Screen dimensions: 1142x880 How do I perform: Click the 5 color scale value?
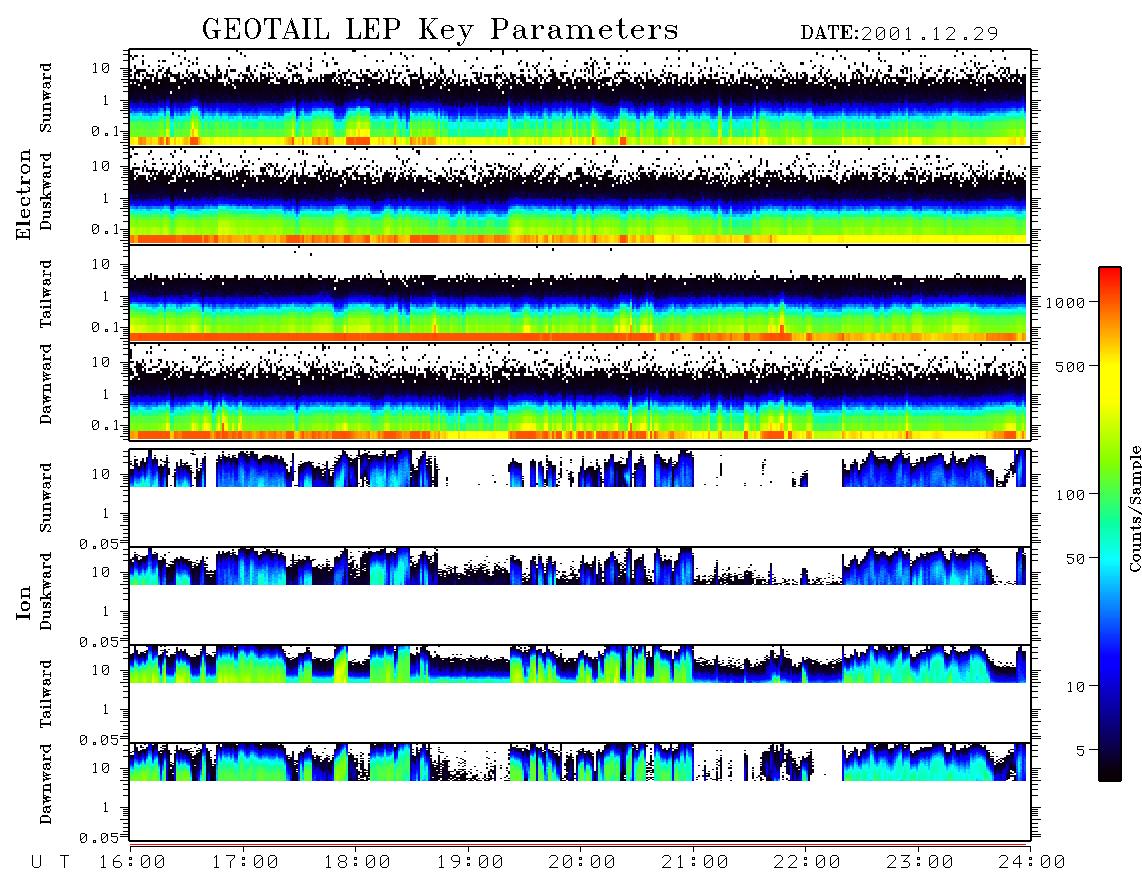coord(1081,750)
